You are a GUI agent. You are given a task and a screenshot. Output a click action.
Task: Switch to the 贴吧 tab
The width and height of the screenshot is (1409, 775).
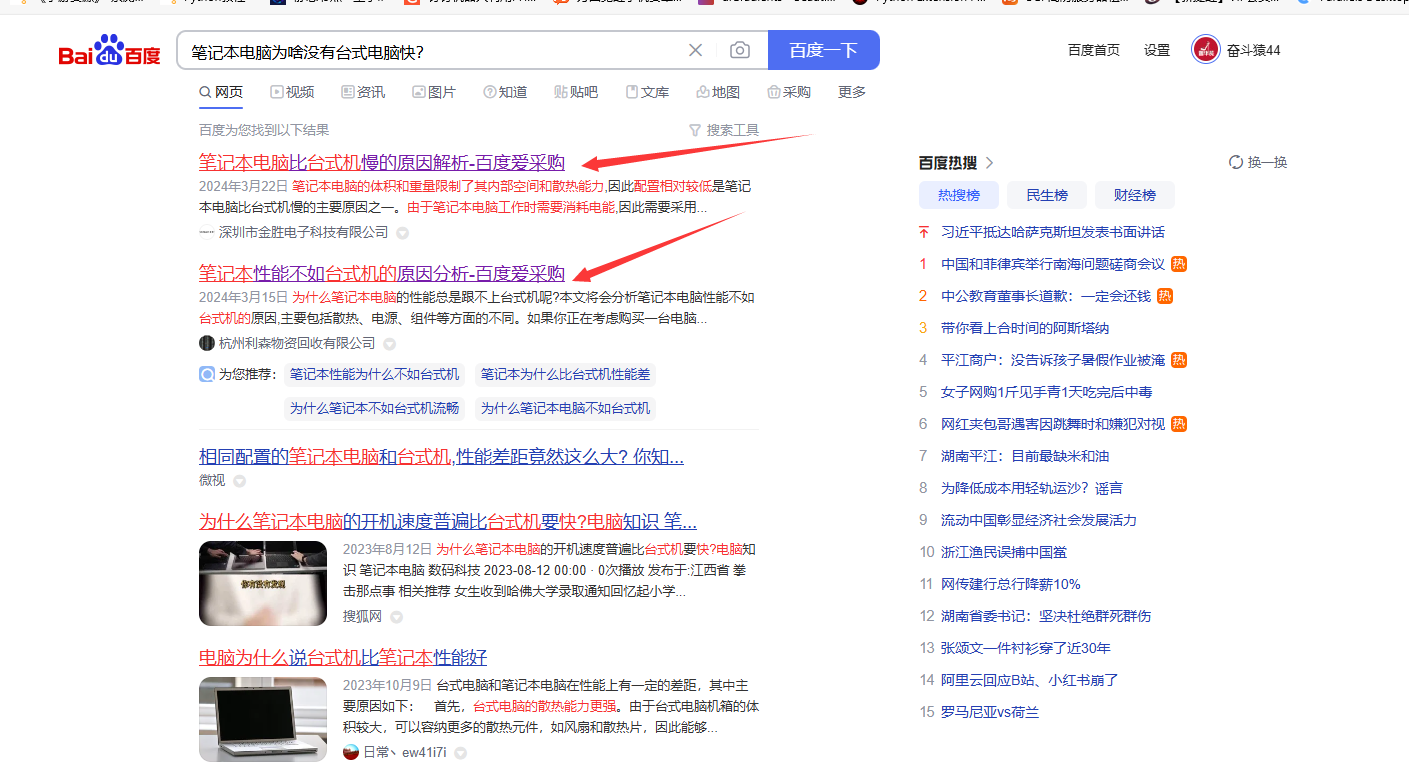pos(576,92)
